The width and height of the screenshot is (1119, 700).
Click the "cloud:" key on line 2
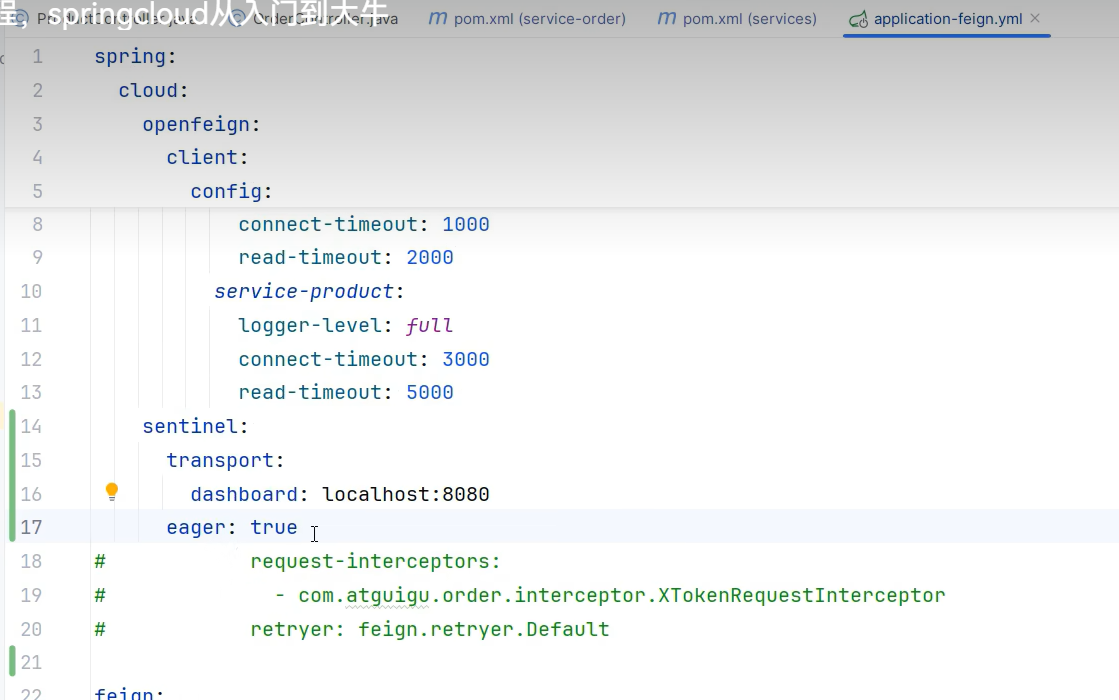click(x=153, y=91)
